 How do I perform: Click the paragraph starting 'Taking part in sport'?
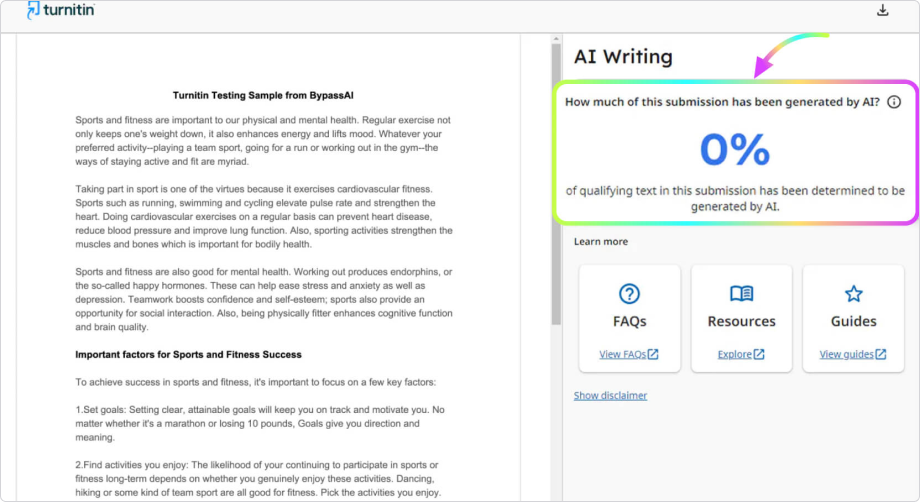point(263,216)
